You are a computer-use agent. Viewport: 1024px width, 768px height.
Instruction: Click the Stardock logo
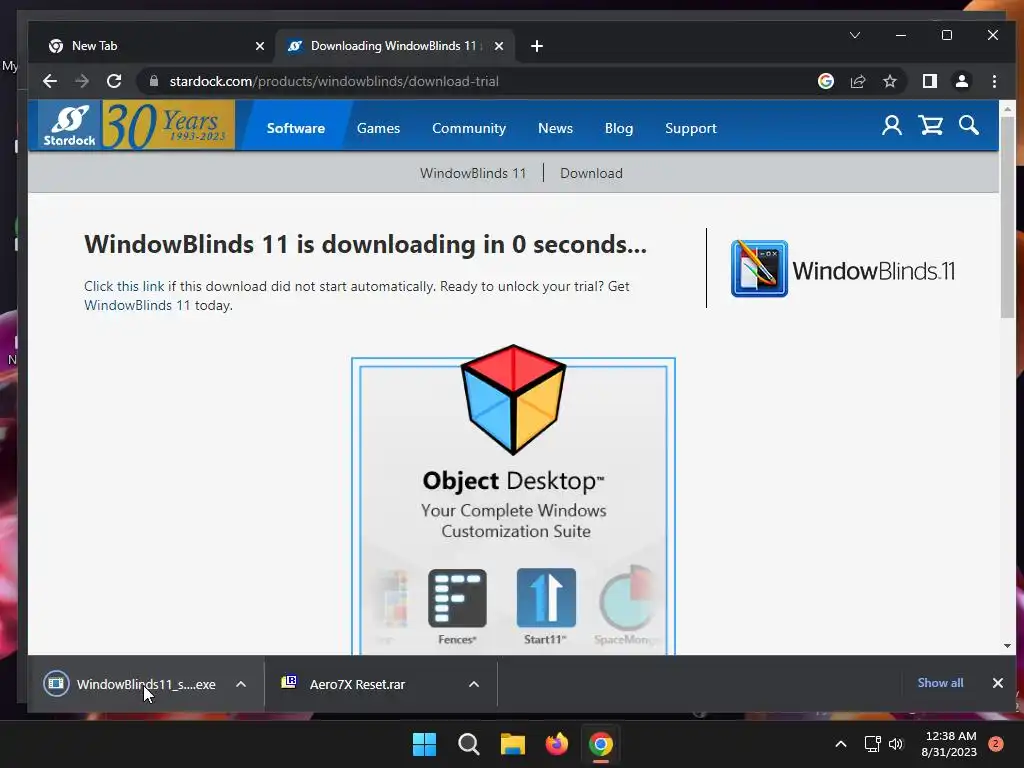69,125
